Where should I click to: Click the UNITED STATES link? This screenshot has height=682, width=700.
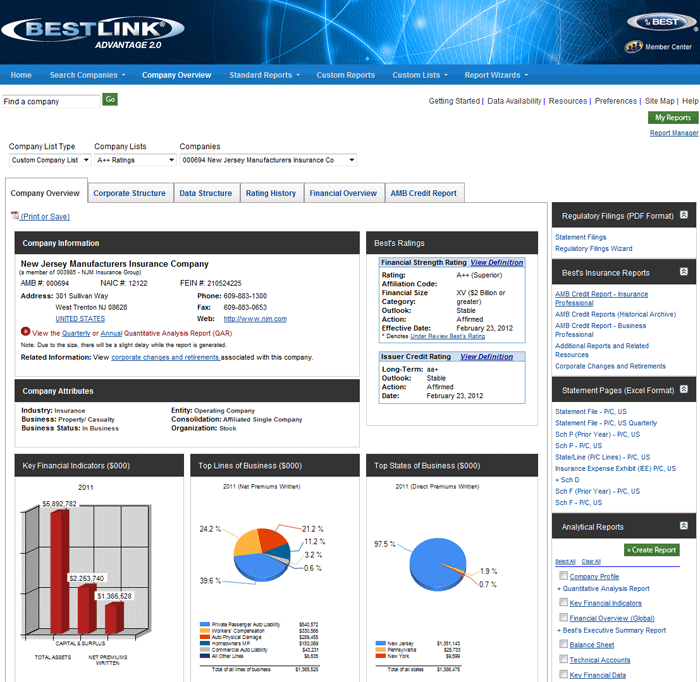coord(80,319)
